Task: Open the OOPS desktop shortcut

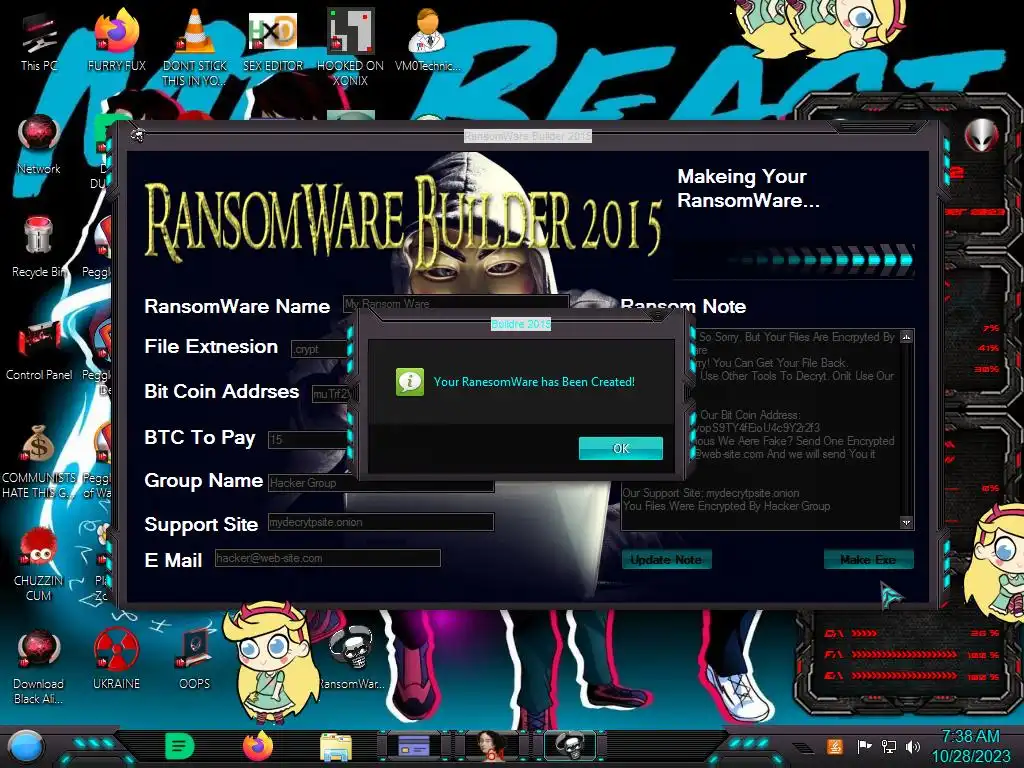Action: [x=195, y=660]
